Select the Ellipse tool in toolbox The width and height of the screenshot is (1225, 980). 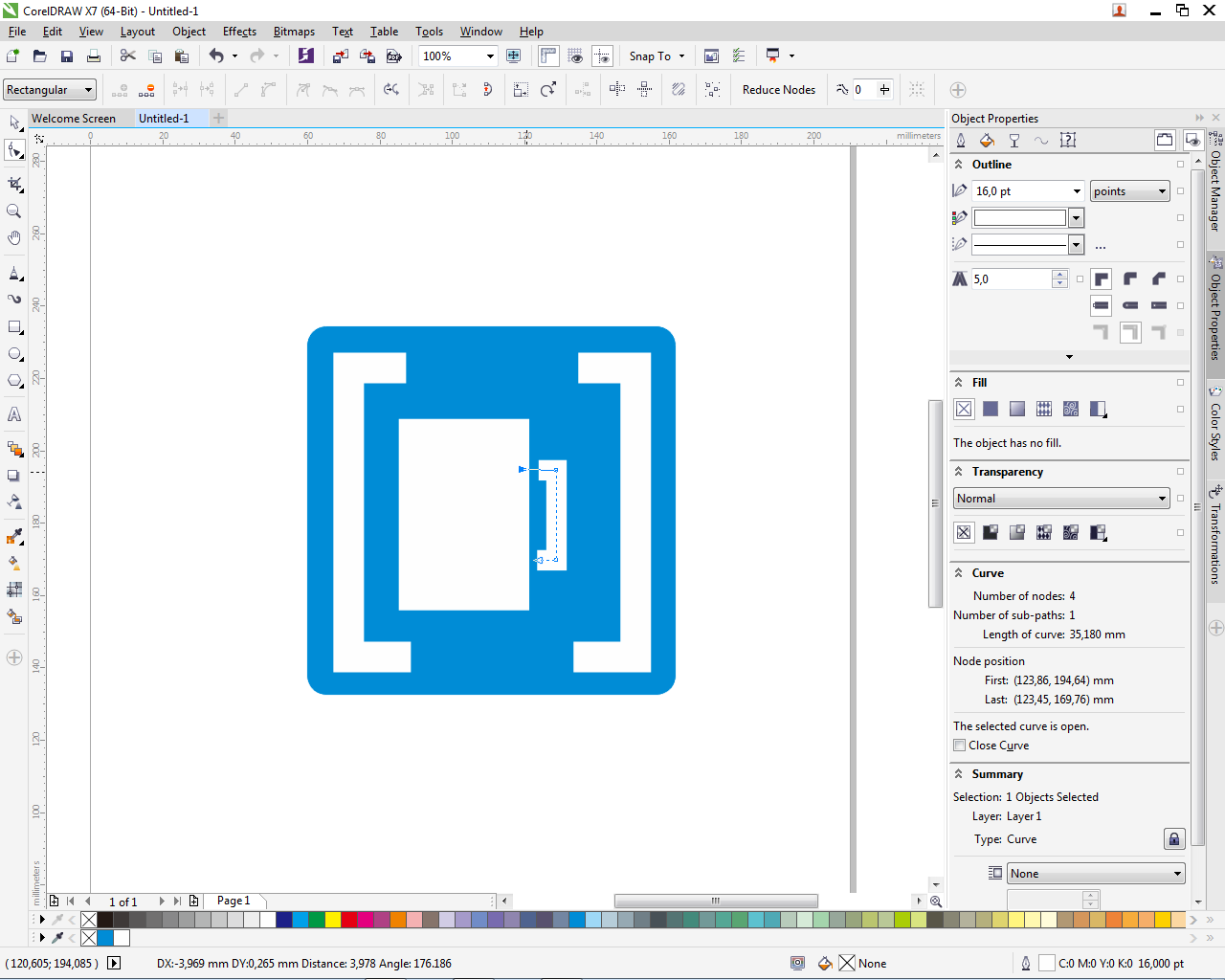point(14,354)
